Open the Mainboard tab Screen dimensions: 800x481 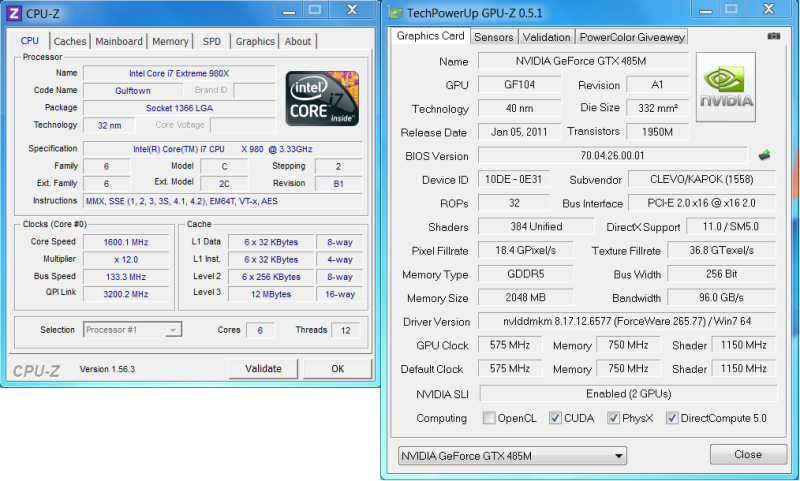[x=119, y=41]
